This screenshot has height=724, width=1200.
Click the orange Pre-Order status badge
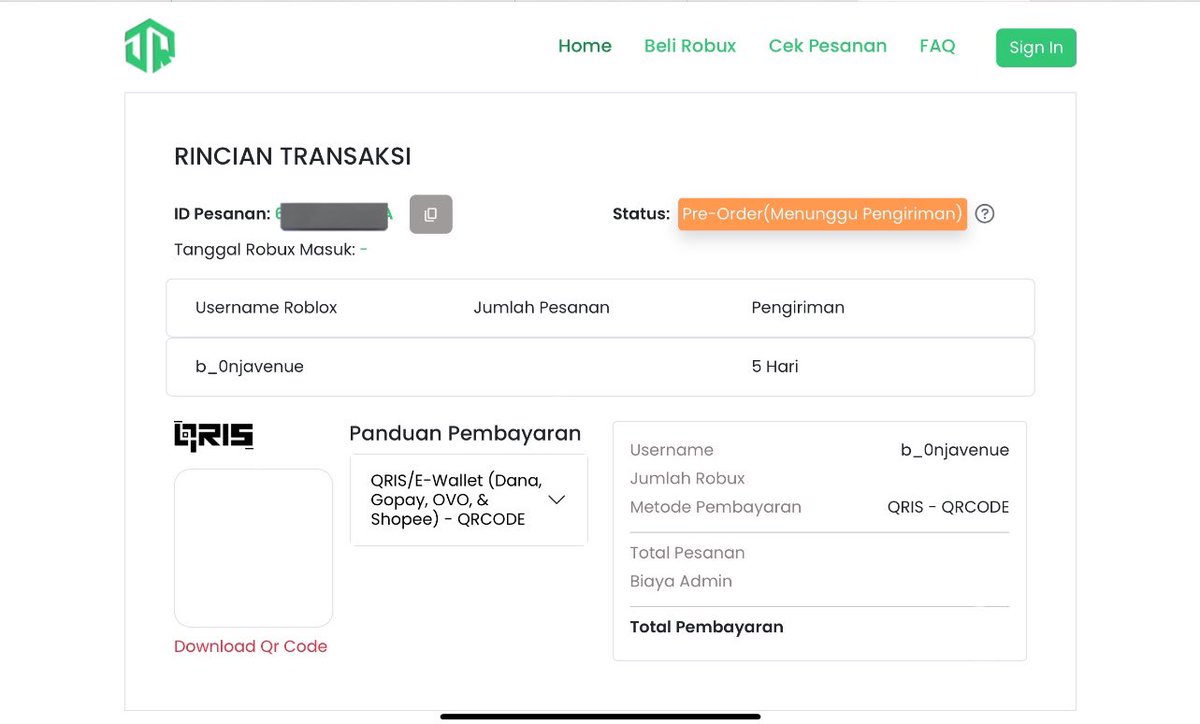(x=821, y=213)
